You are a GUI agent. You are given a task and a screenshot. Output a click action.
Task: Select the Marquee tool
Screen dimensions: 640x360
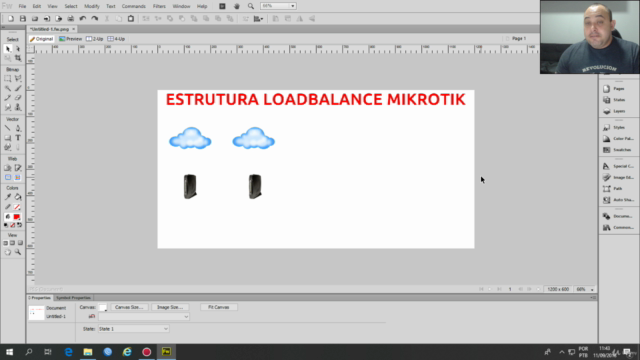click(x=8, y=78)
